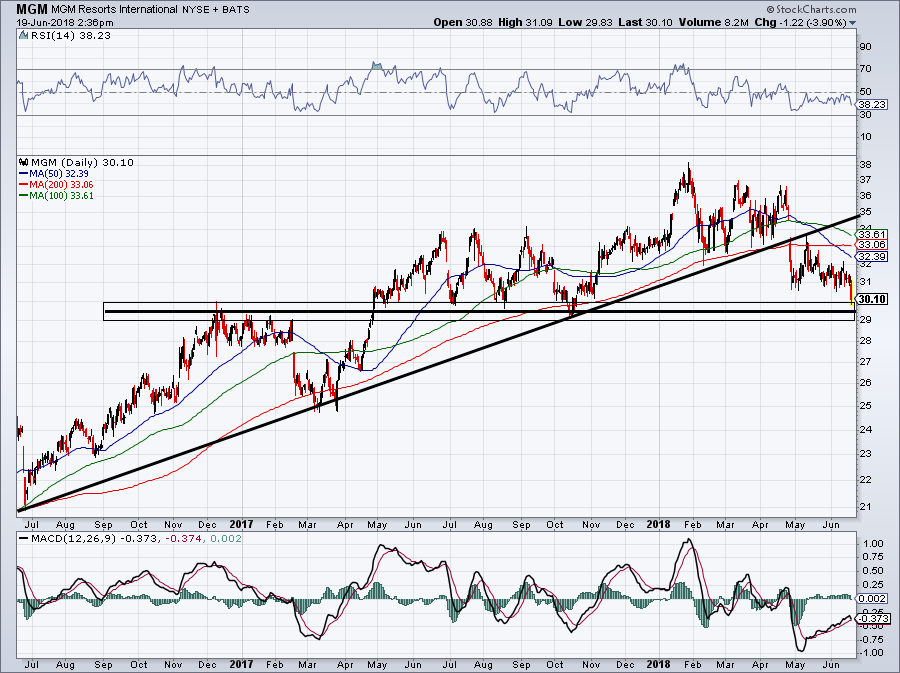Click the 38.23 RSI value tag on right axis
This screenshot has width=900, height=673.
pos(872,104)
